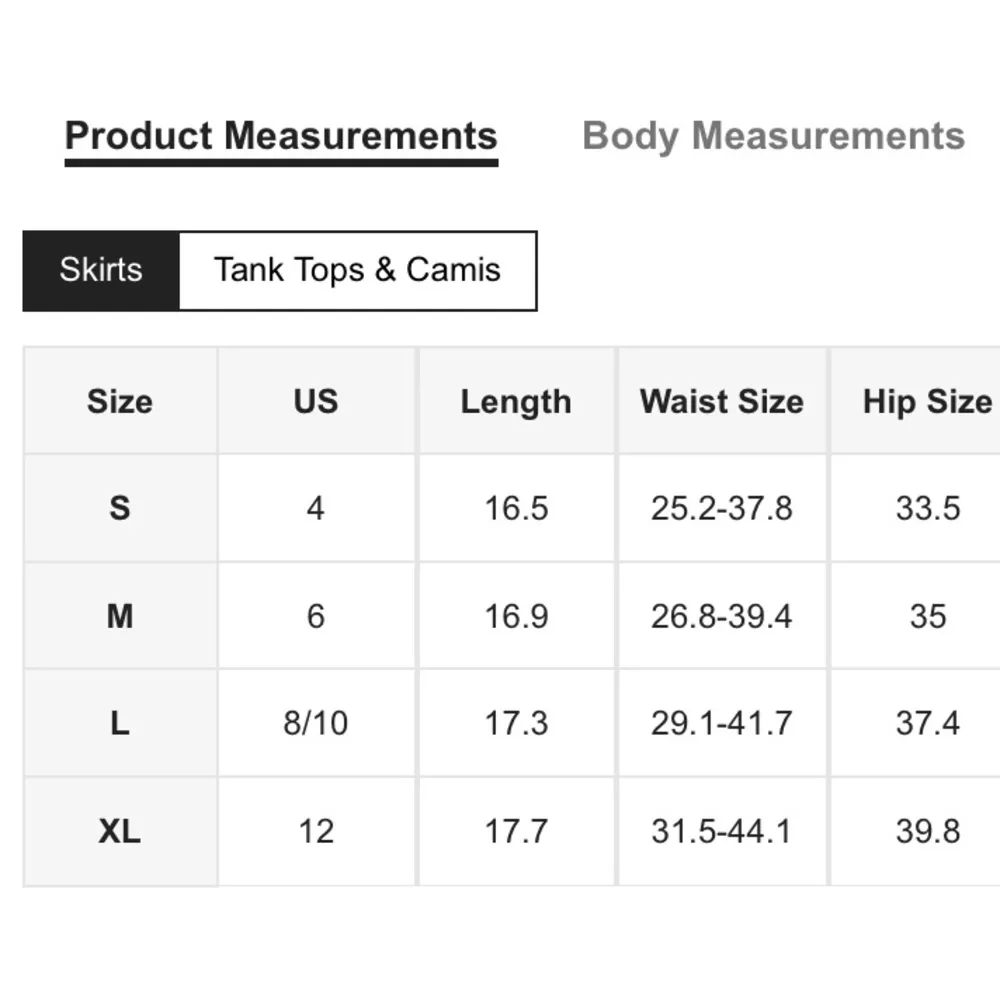Click the 16.9 length cell
This screenshot has width=1000, height=1000.
(516, 616)
